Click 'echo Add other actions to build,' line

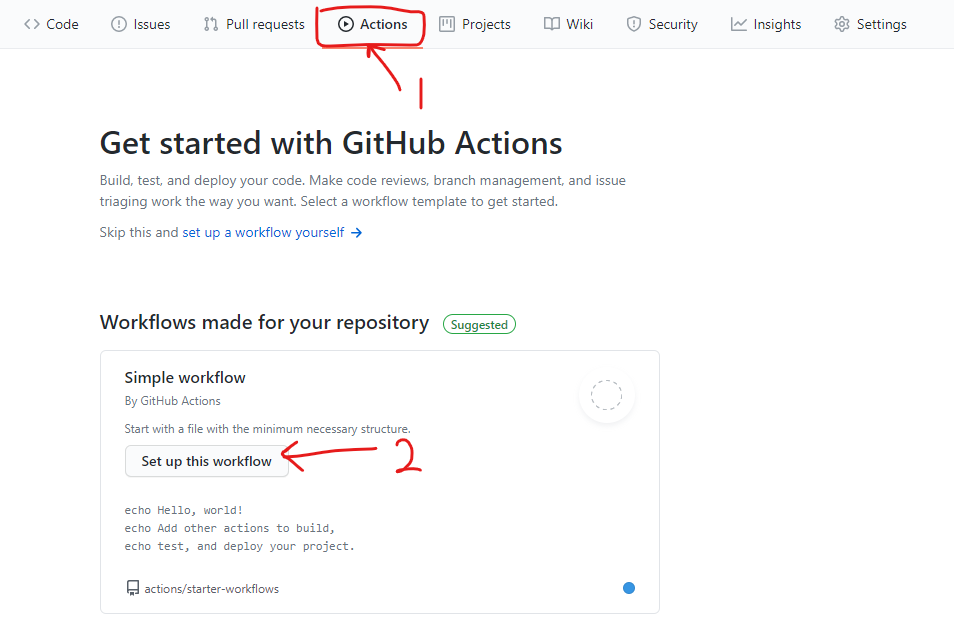pyautogui.click(x=230, y=529)
